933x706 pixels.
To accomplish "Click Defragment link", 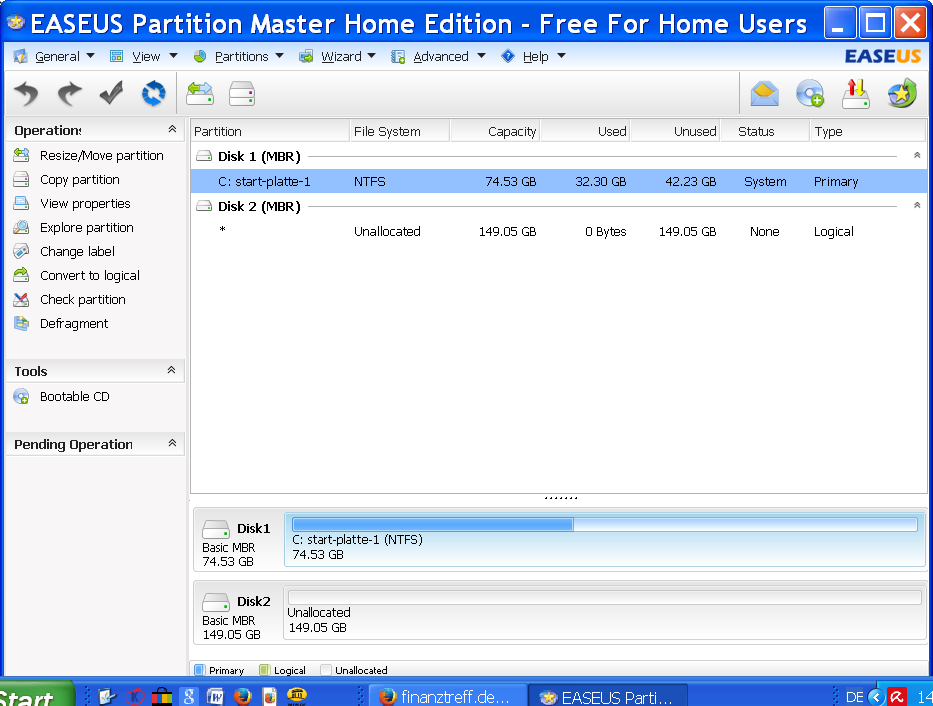I will click(x=74, y=324).
